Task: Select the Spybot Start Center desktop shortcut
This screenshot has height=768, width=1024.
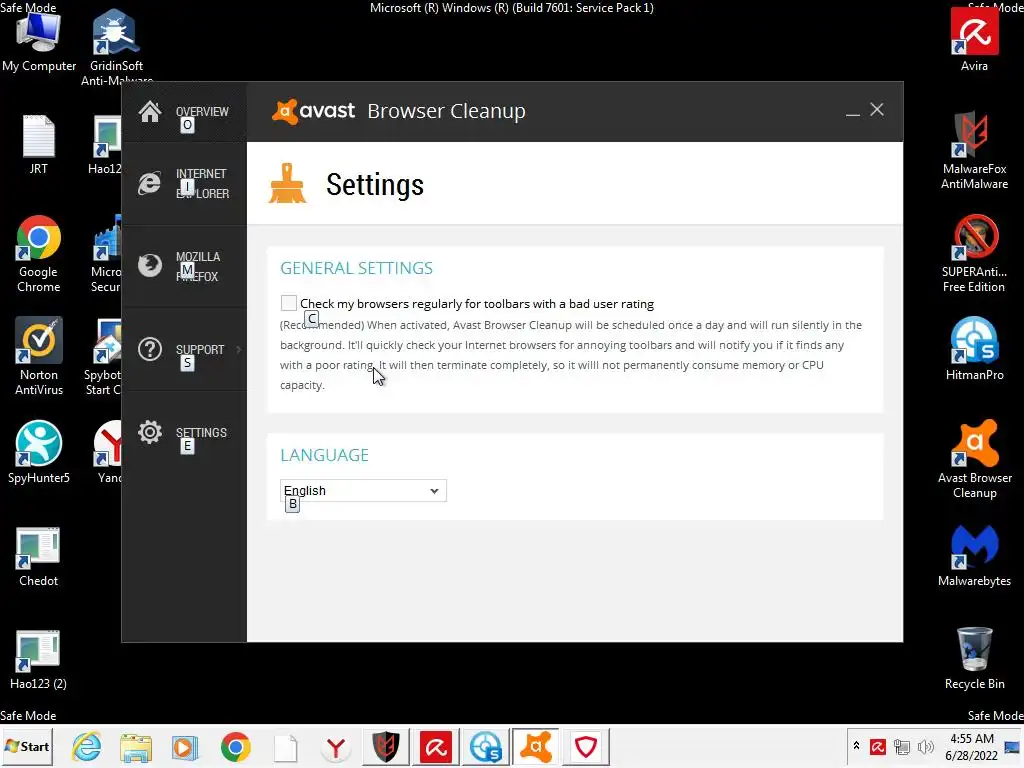Action: coord(103,357)
